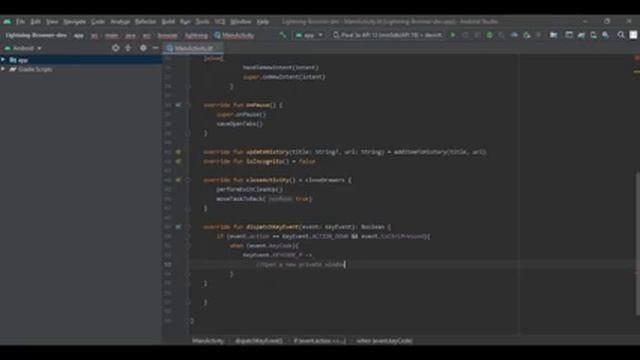Click the white square icon right of search
Viewport: 640px width, 360px height.
(633, 36)
